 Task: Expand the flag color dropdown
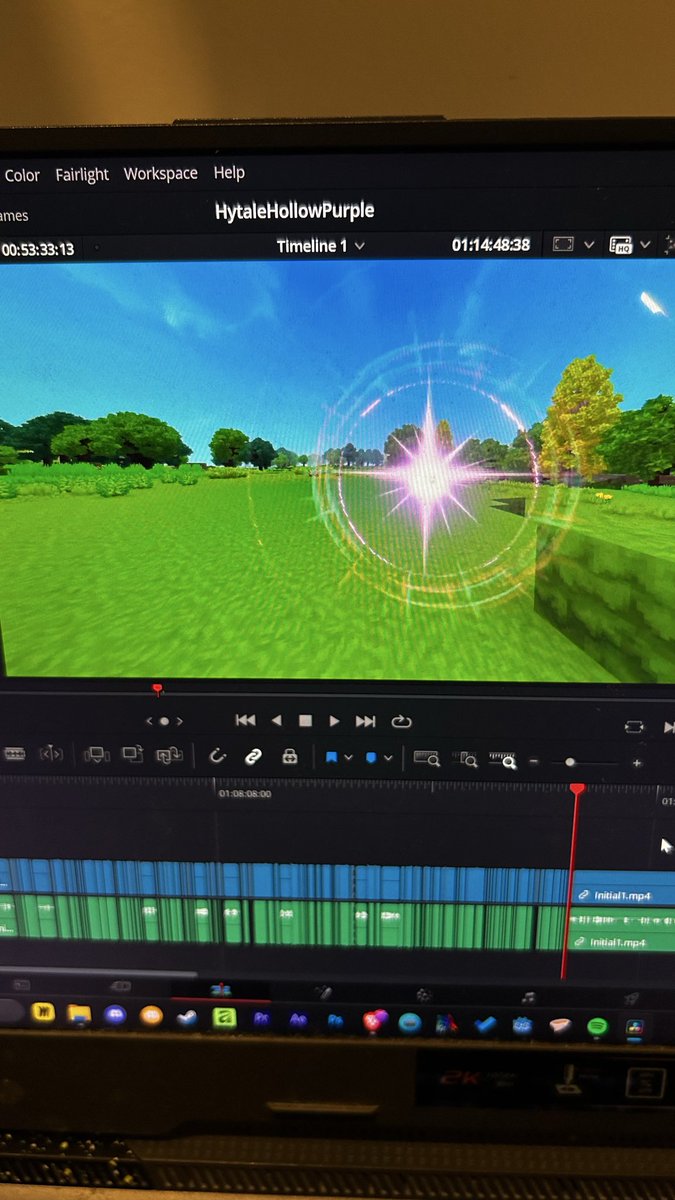click(348, 758)
